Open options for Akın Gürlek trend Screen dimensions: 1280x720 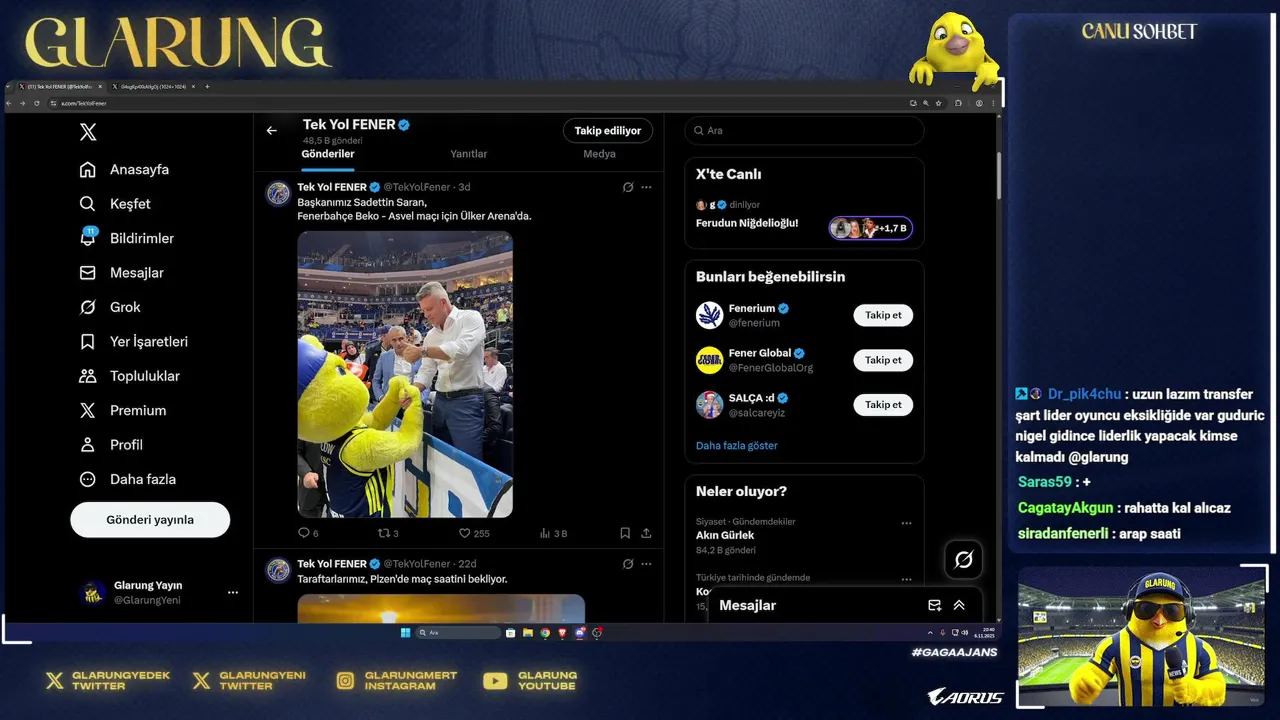907,523
